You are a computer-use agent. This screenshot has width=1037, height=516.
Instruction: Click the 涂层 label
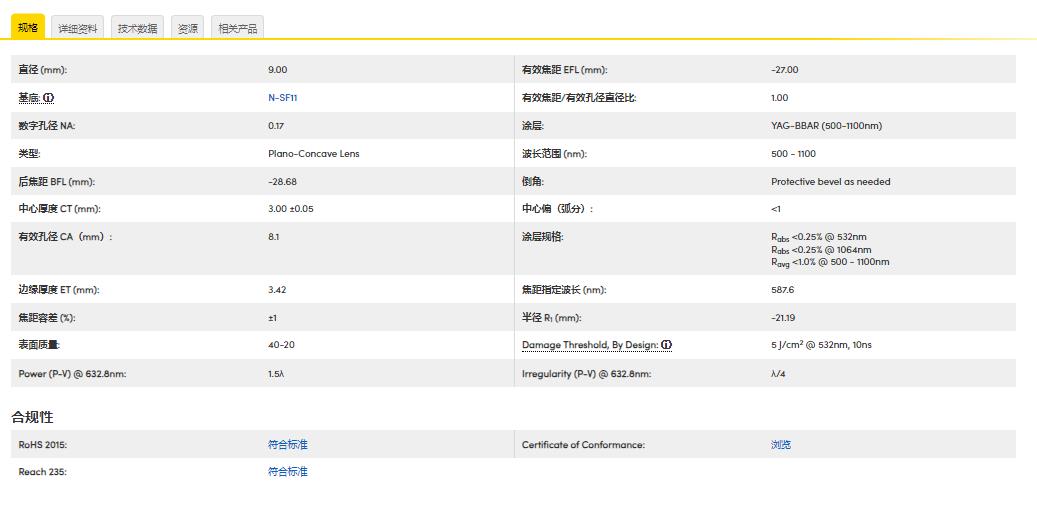[532, 126]
